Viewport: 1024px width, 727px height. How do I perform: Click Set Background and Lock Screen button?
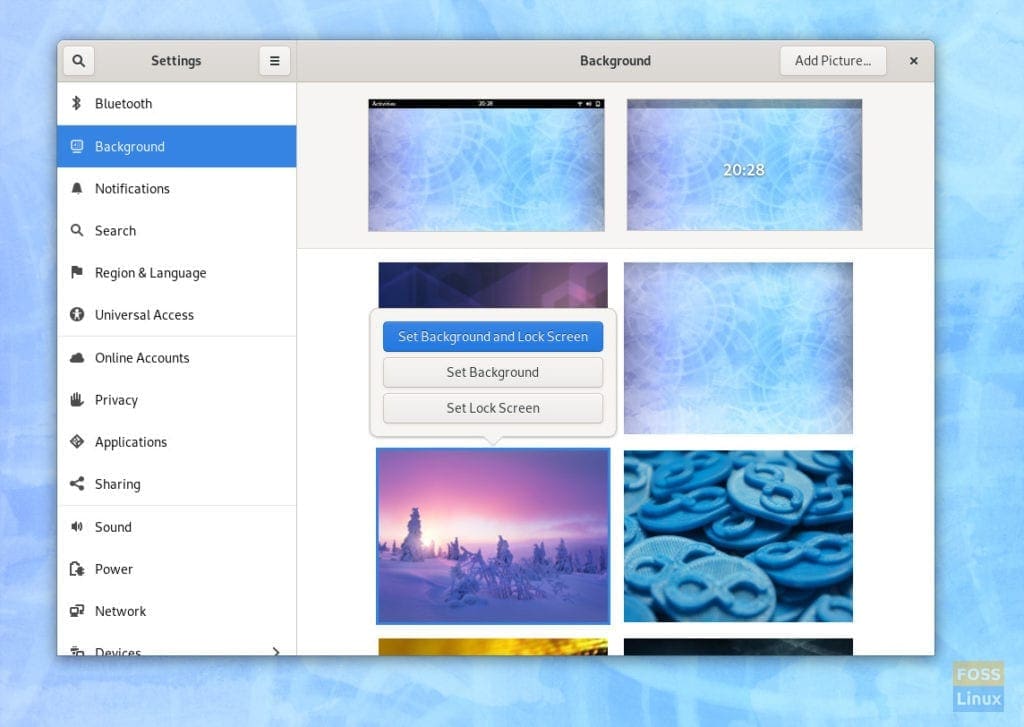493,336
